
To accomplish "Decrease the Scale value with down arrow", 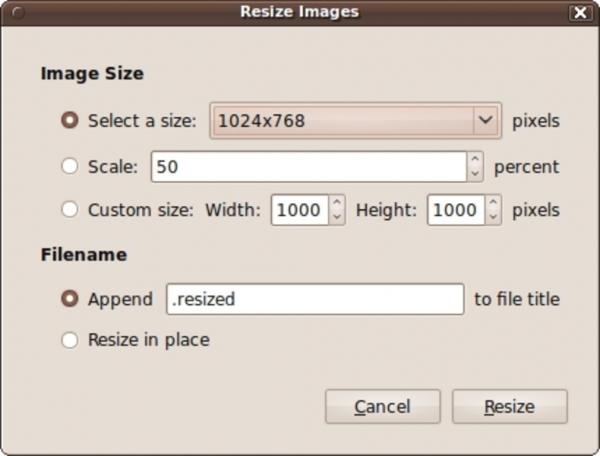I will point(475,174).
